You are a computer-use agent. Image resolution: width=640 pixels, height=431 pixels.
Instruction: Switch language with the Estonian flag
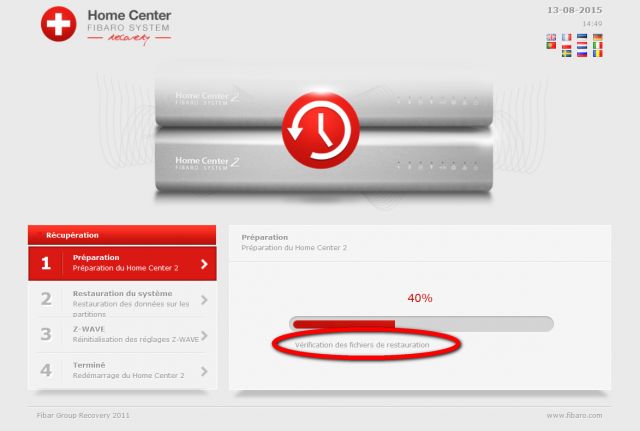582,37
